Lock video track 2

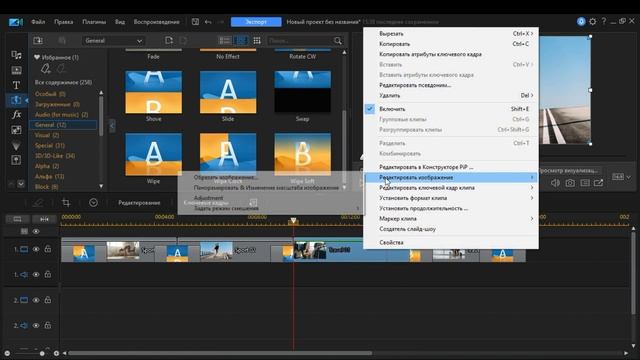[x=48, y=300]
